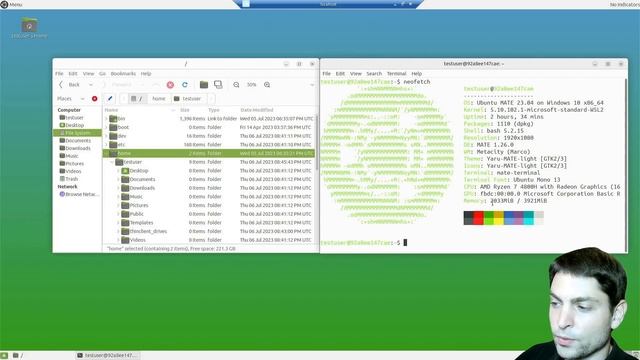Click the Computer toolbar icon
The width and height of the screenshot is (640, 360).
(218, 84)
